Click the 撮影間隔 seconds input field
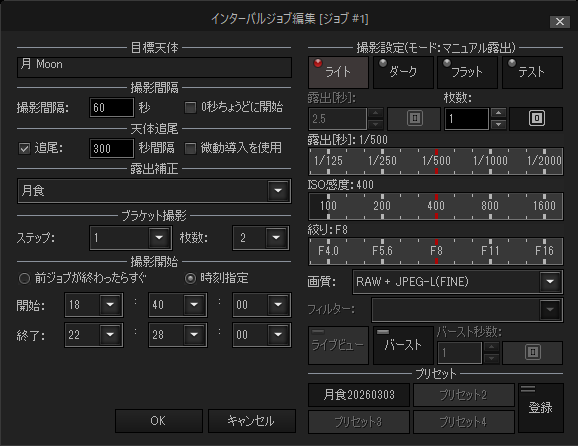578x446 pixels. (x=111, y=108)
